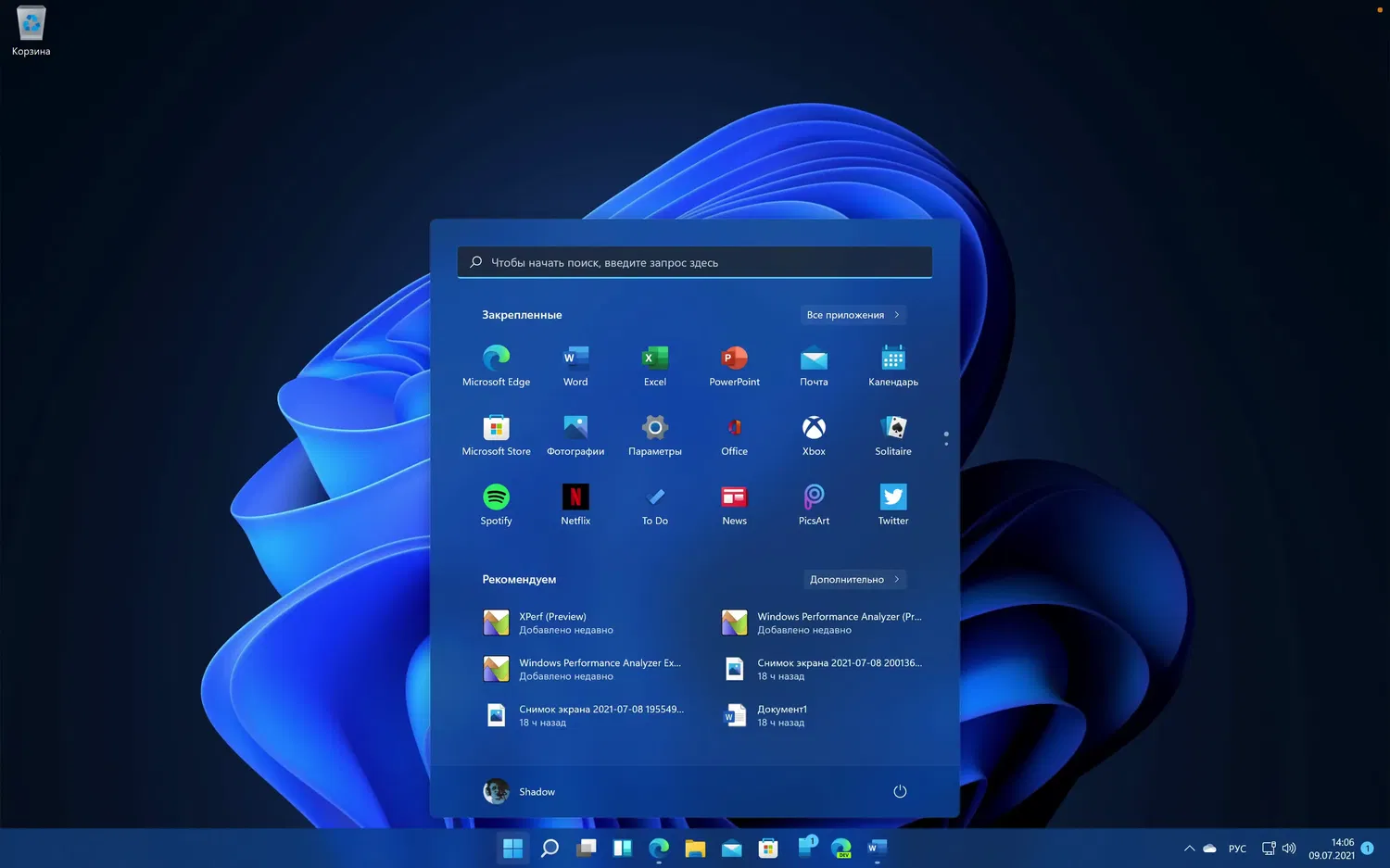The width and height of the screenshot is (1390, 868).
Task: Click the search field in Start menu
Action: (695, 262)
